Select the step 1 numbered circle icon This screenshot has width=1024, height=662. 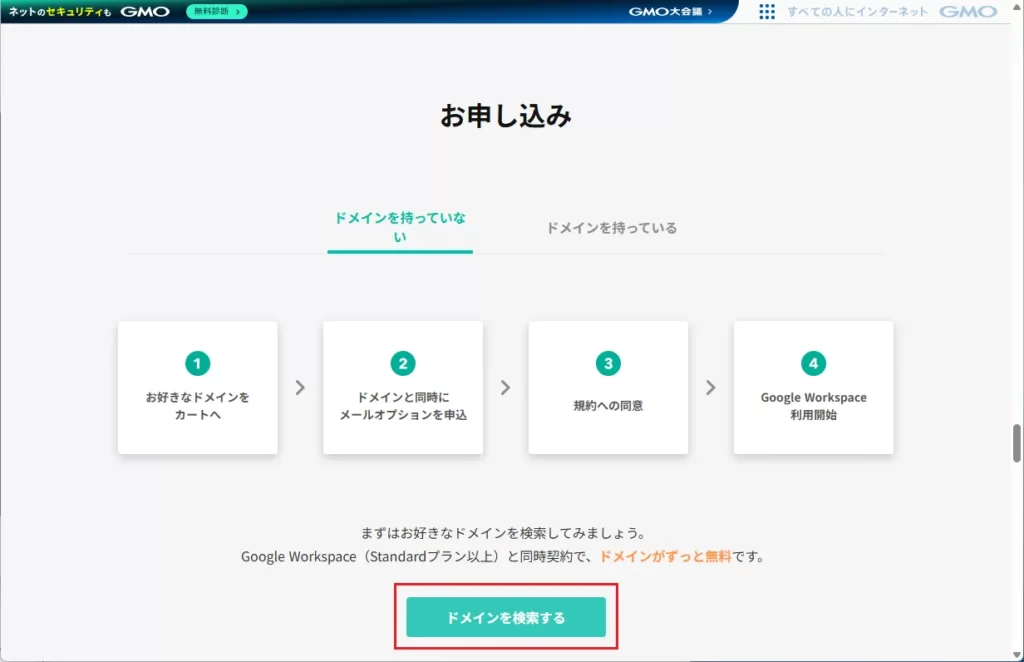(197, 362)
